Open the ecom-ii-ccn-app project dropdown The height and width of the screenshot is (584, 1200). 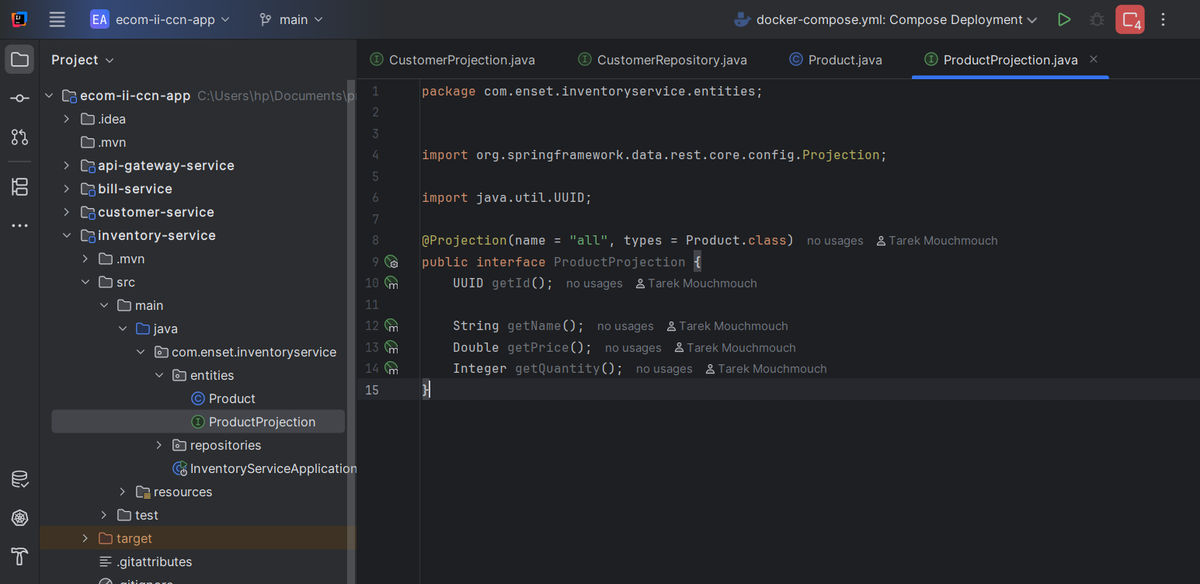click(x=160, y=19)
